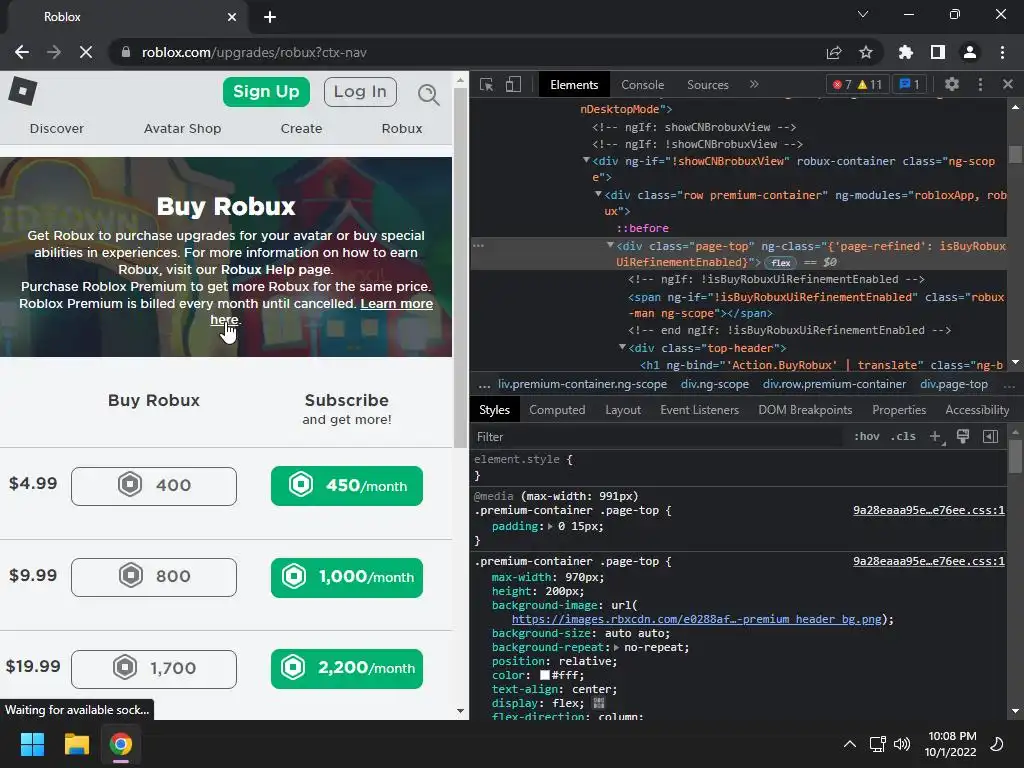This screenshot has width=1024, height=768.
Task: Select the DevTools element inspector icon
Action: tap(487, 84)
